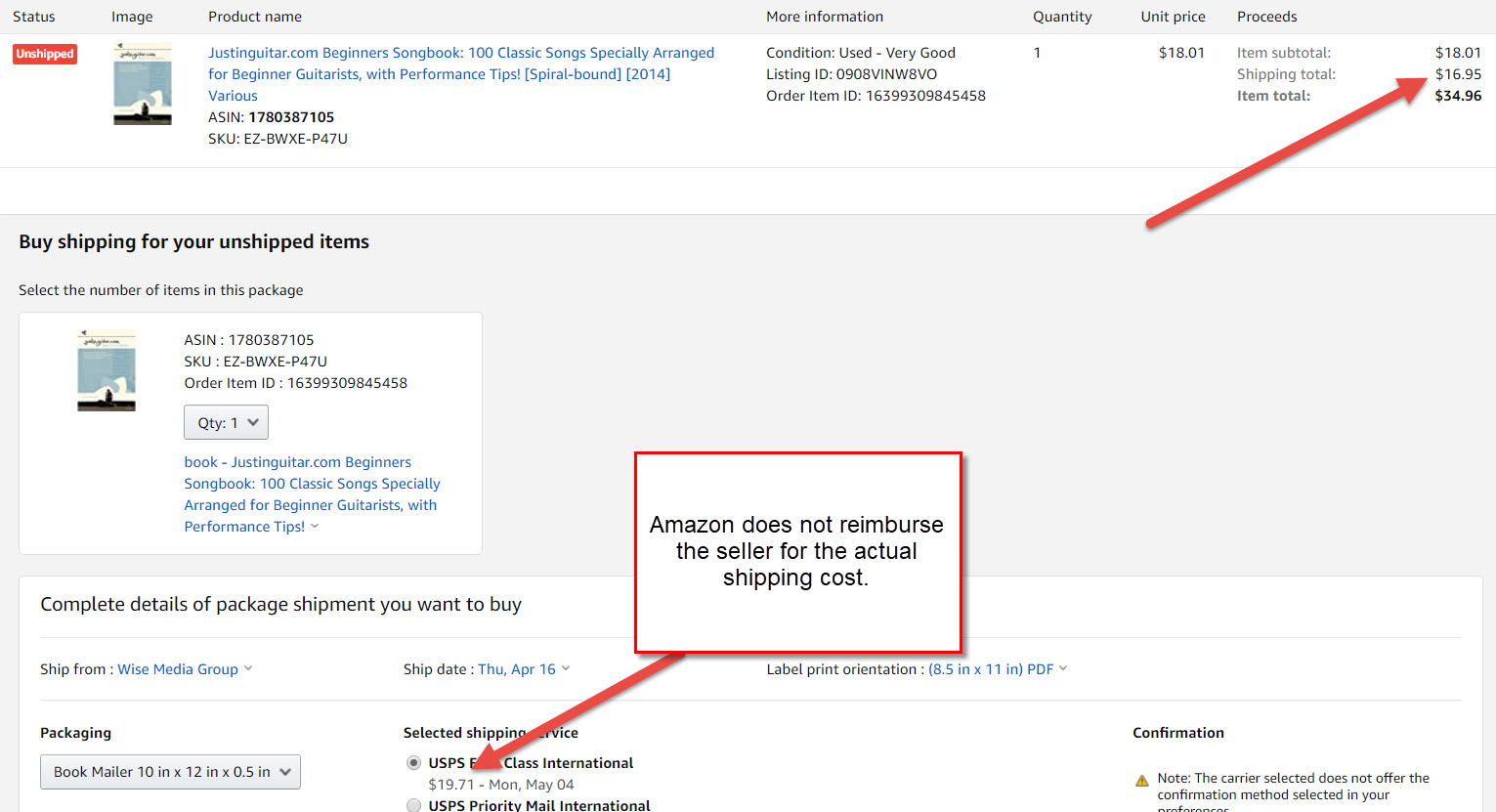Click the Unit price $18.01 value
Screen dimensions: 1496x812
(x=1181, y=53)
